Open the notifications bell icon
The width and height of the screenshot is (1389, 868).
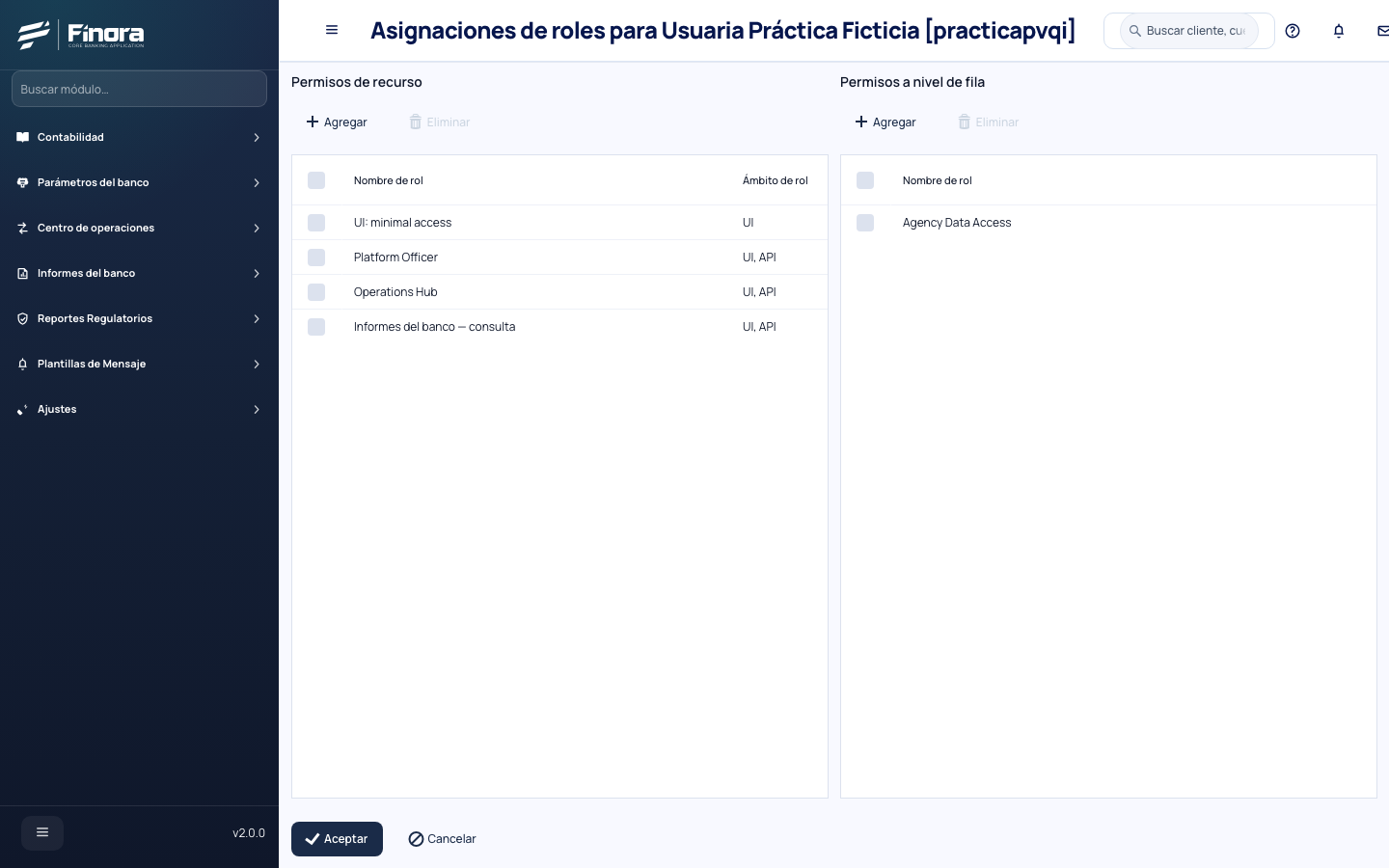(x=1339, y=31)
